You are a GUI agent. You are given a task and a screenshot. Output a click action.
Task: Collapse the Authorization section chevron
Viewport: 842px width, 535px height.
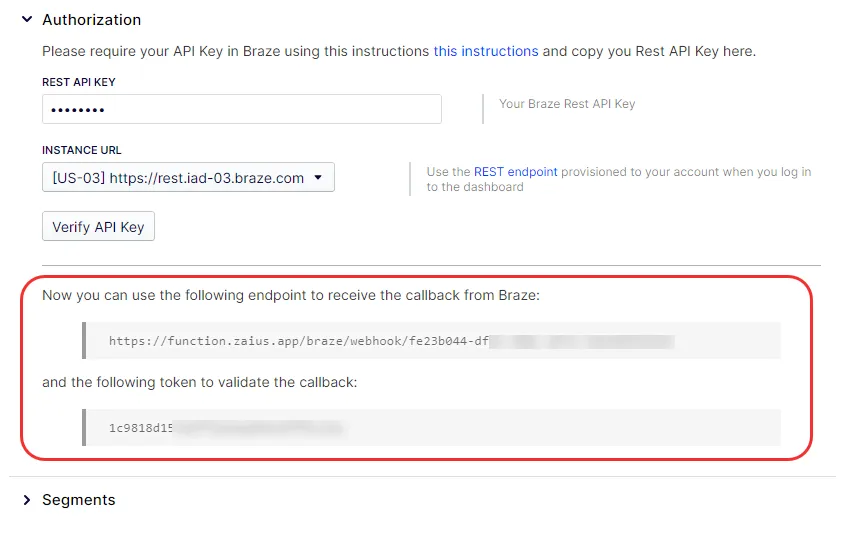[x=27, y=19]
